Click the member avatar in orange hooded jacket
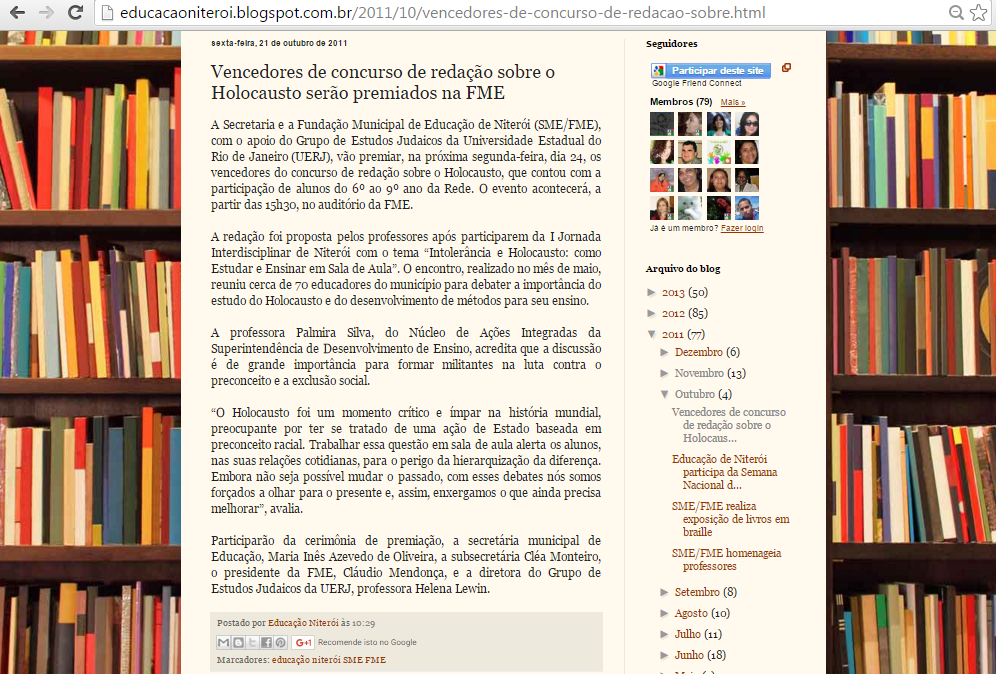The image size is (996, 674). (x=662, y=180)
